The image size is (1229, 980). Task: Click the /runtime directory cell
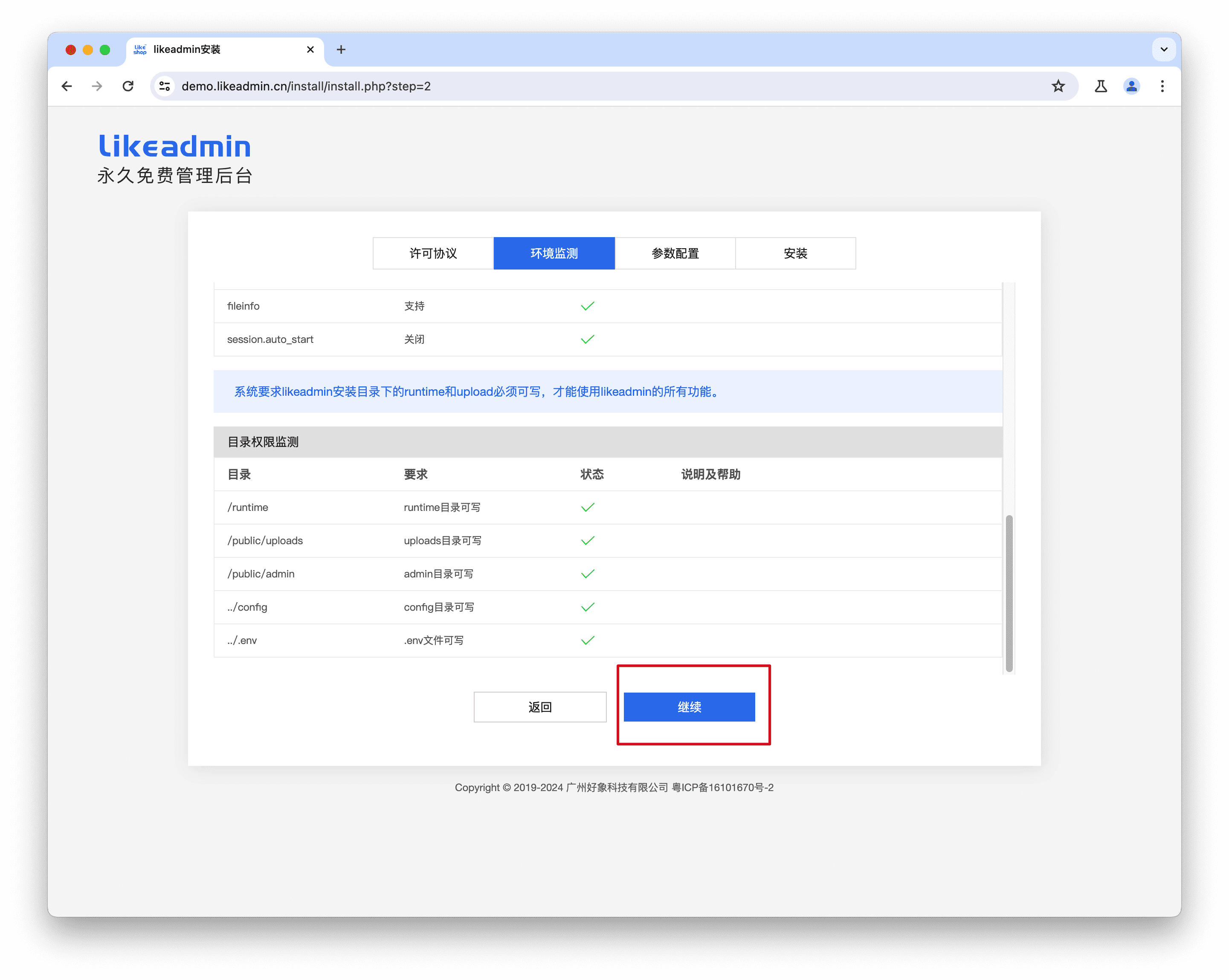247,507
